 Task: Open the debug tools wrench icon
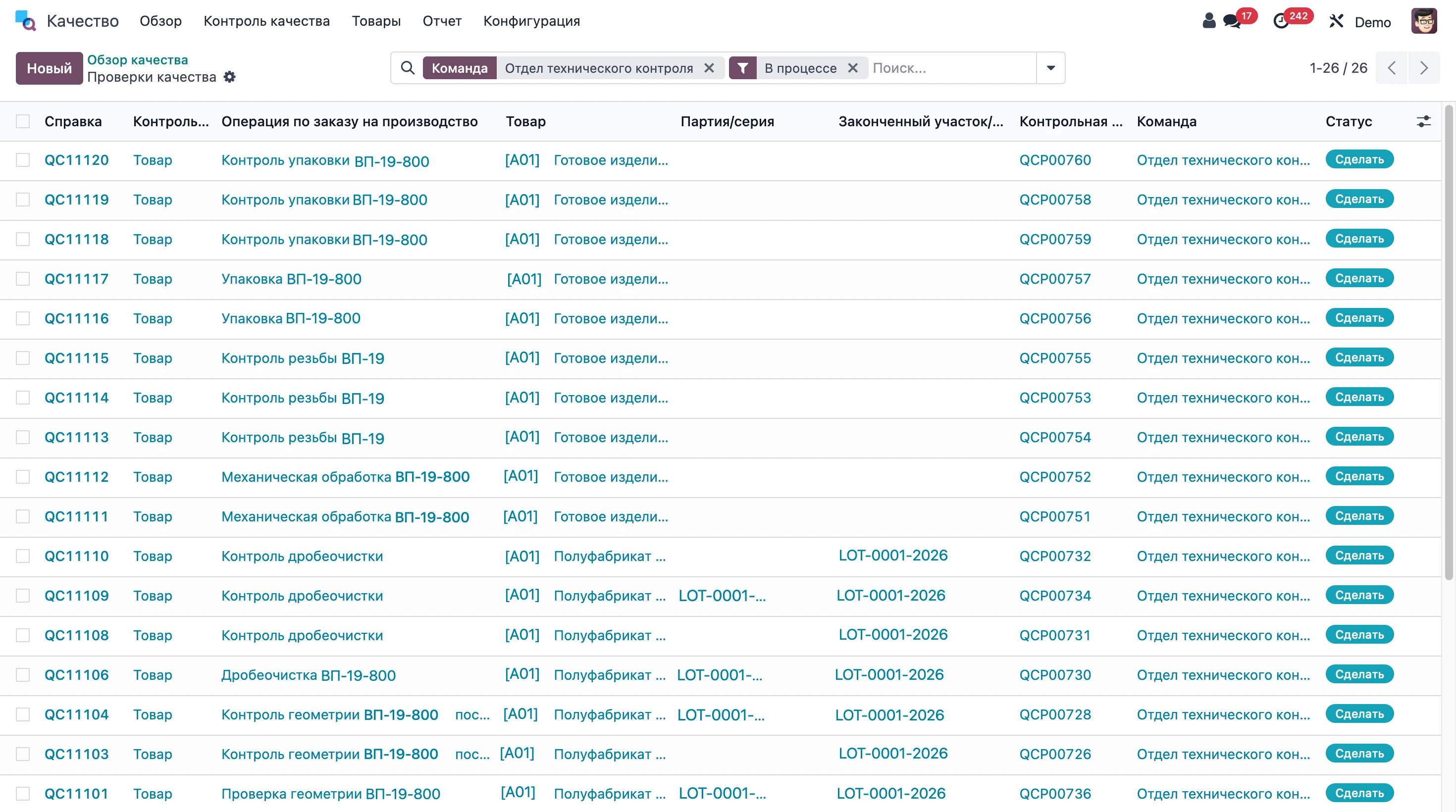(1336, 21)
